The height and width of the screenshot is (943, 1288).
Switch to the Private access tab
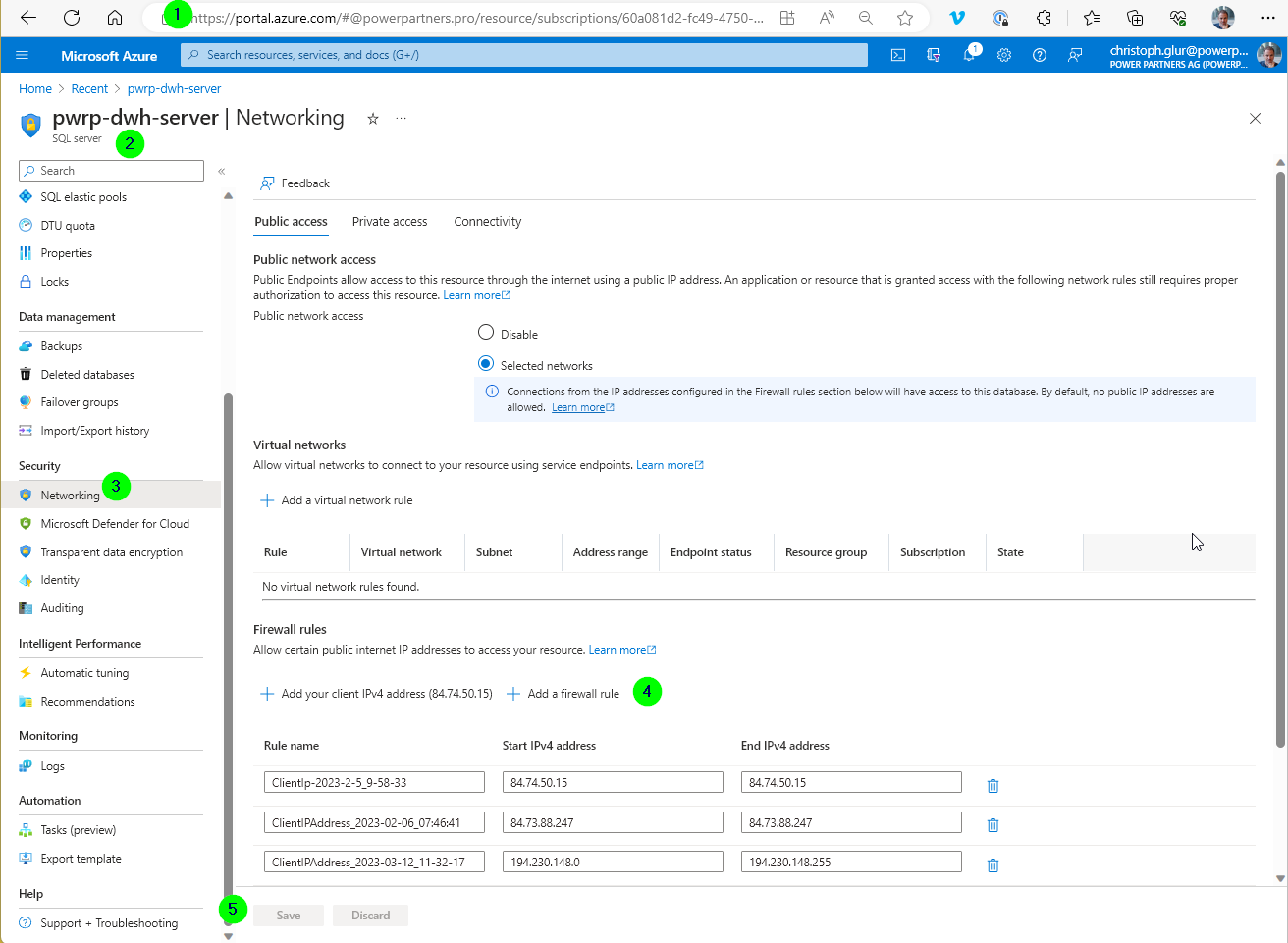[x=390, y=222]
